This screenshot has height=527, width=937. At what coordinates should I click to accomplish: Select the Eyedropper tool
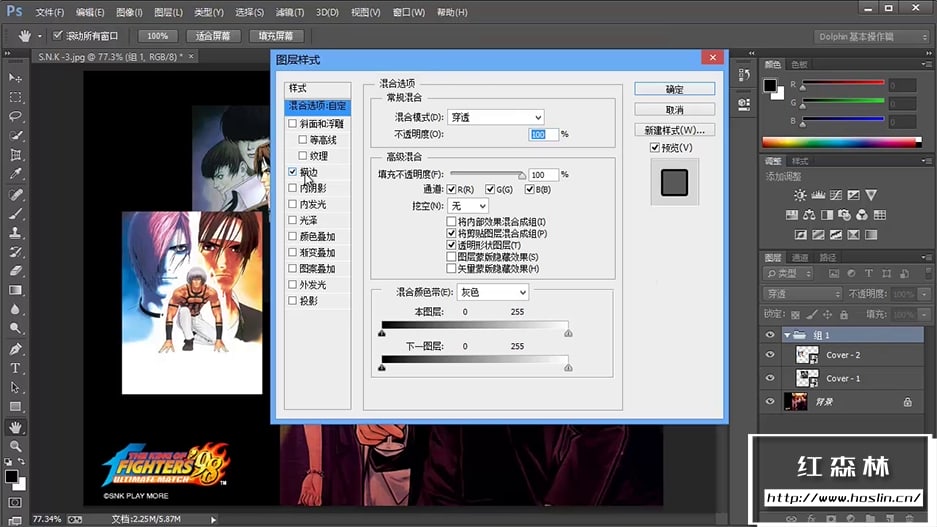tap(16, 174)
